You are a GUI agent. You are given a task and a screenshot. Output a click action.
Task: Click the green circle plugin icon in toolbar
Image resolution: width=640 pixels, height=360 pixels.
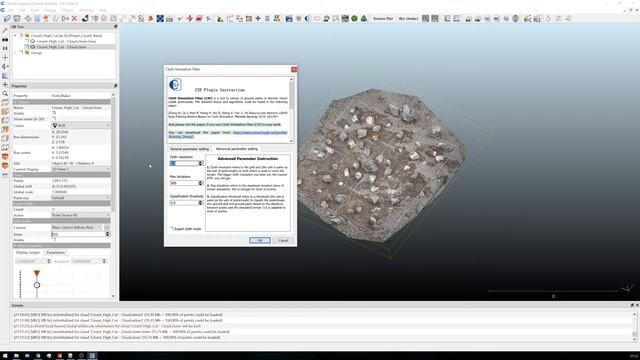[354, 18]
